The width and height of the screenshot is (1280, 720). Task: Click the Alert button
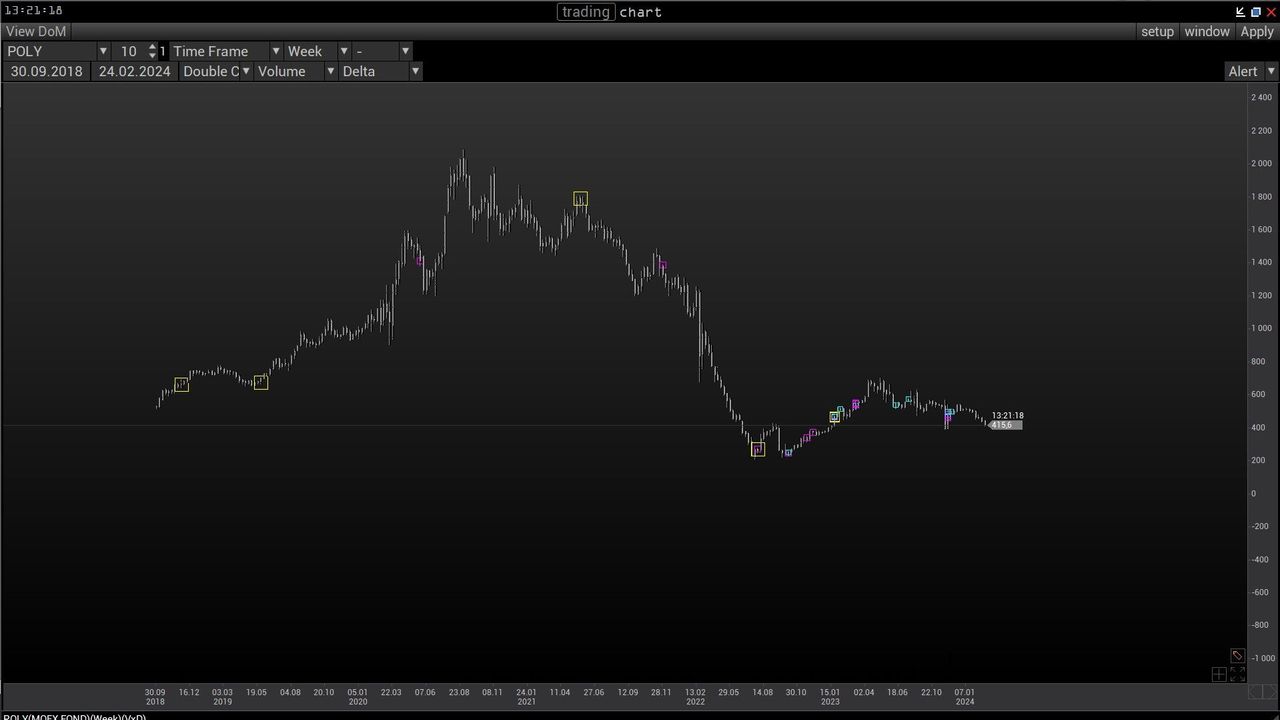coord(1243,71)
